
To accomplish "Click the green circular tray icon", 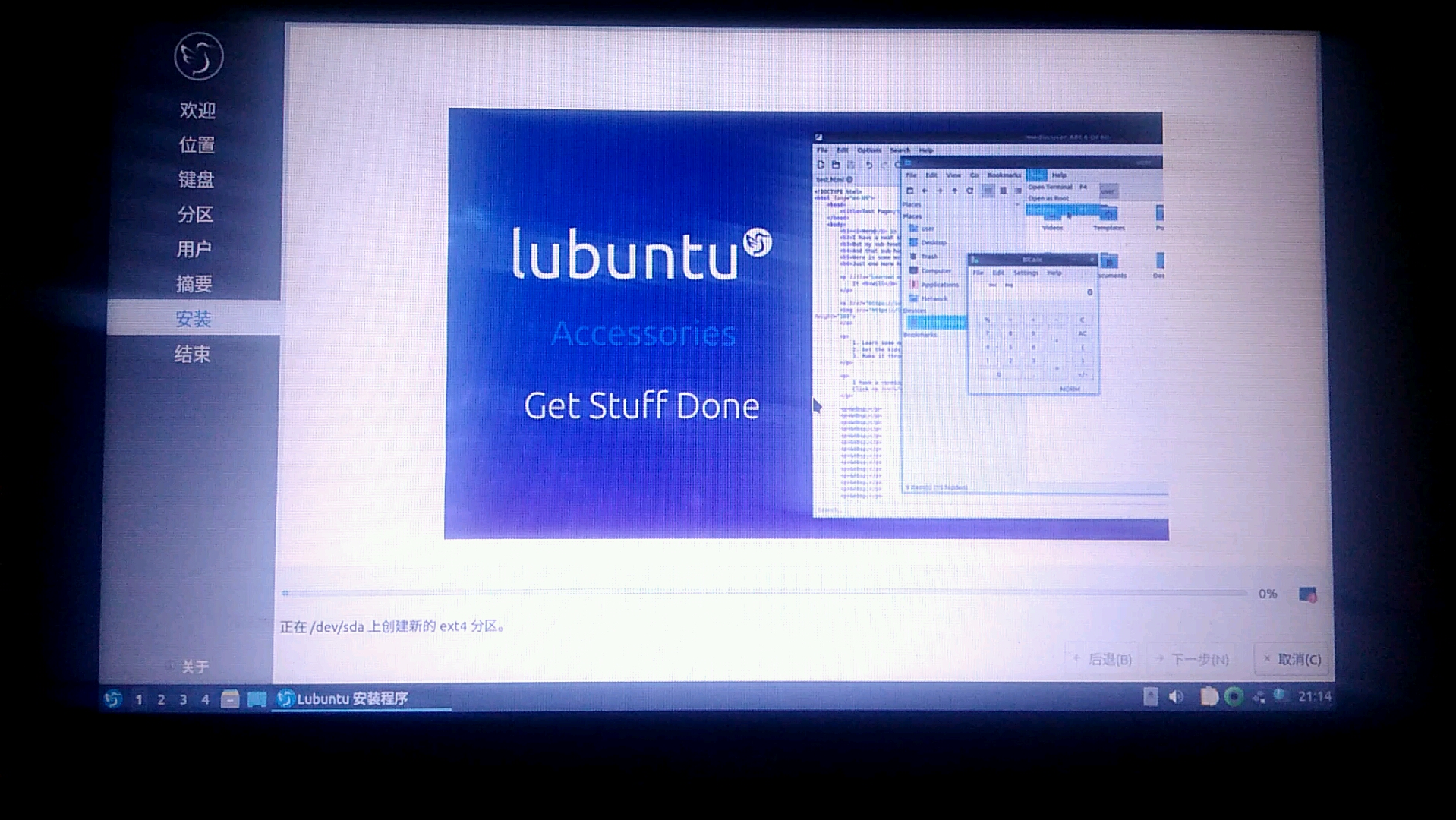I will 1234,696.
